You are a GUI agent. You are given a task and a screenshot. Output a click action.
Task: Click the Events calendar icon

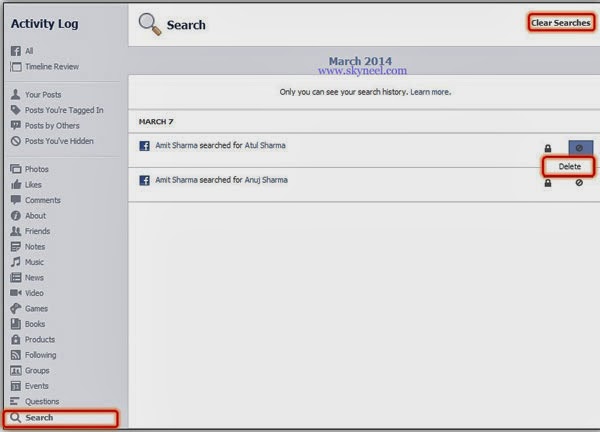[x=16, y=386]
